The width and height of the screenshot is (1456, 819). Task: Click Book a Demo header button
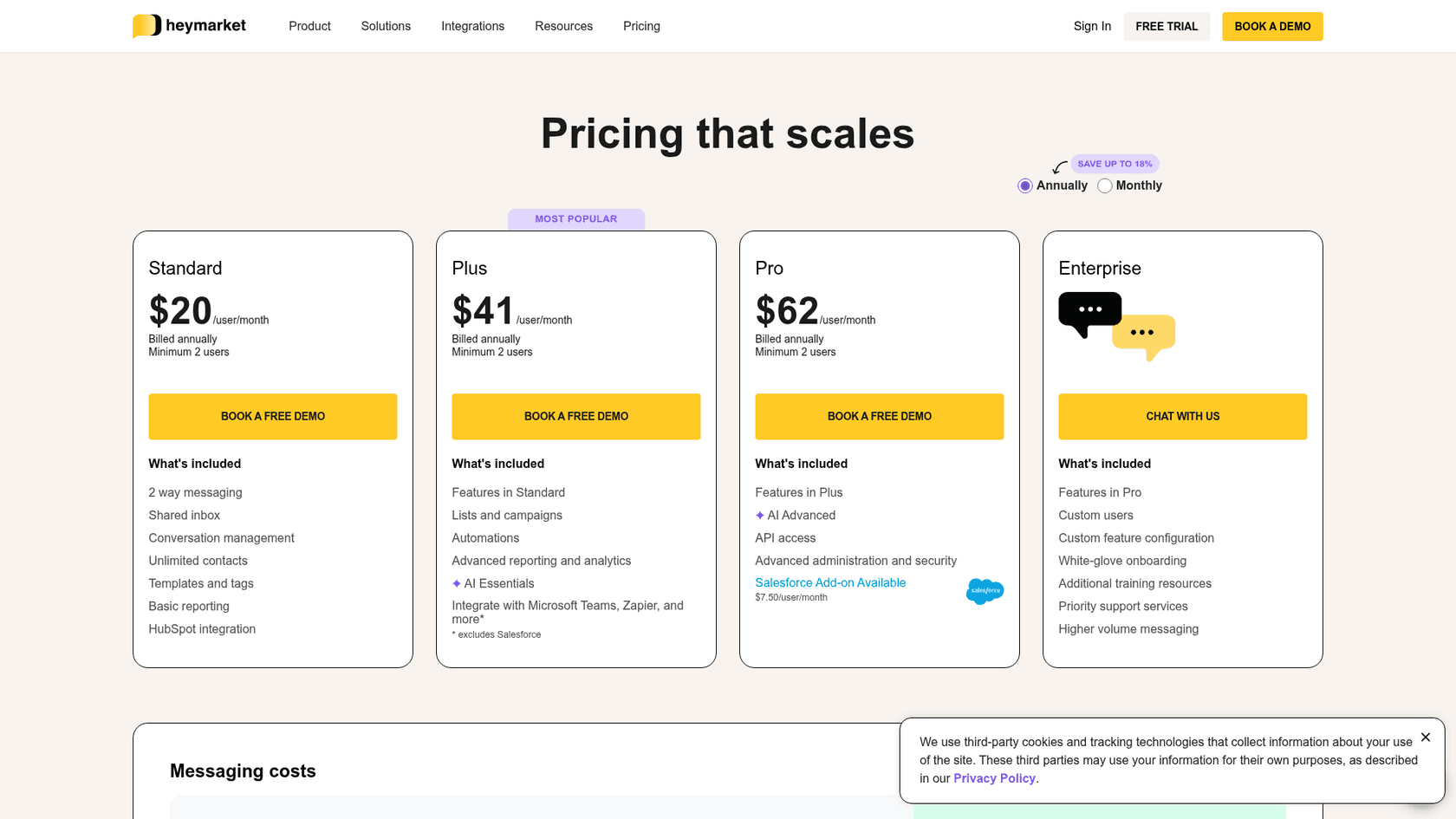tap(1272, 26)
